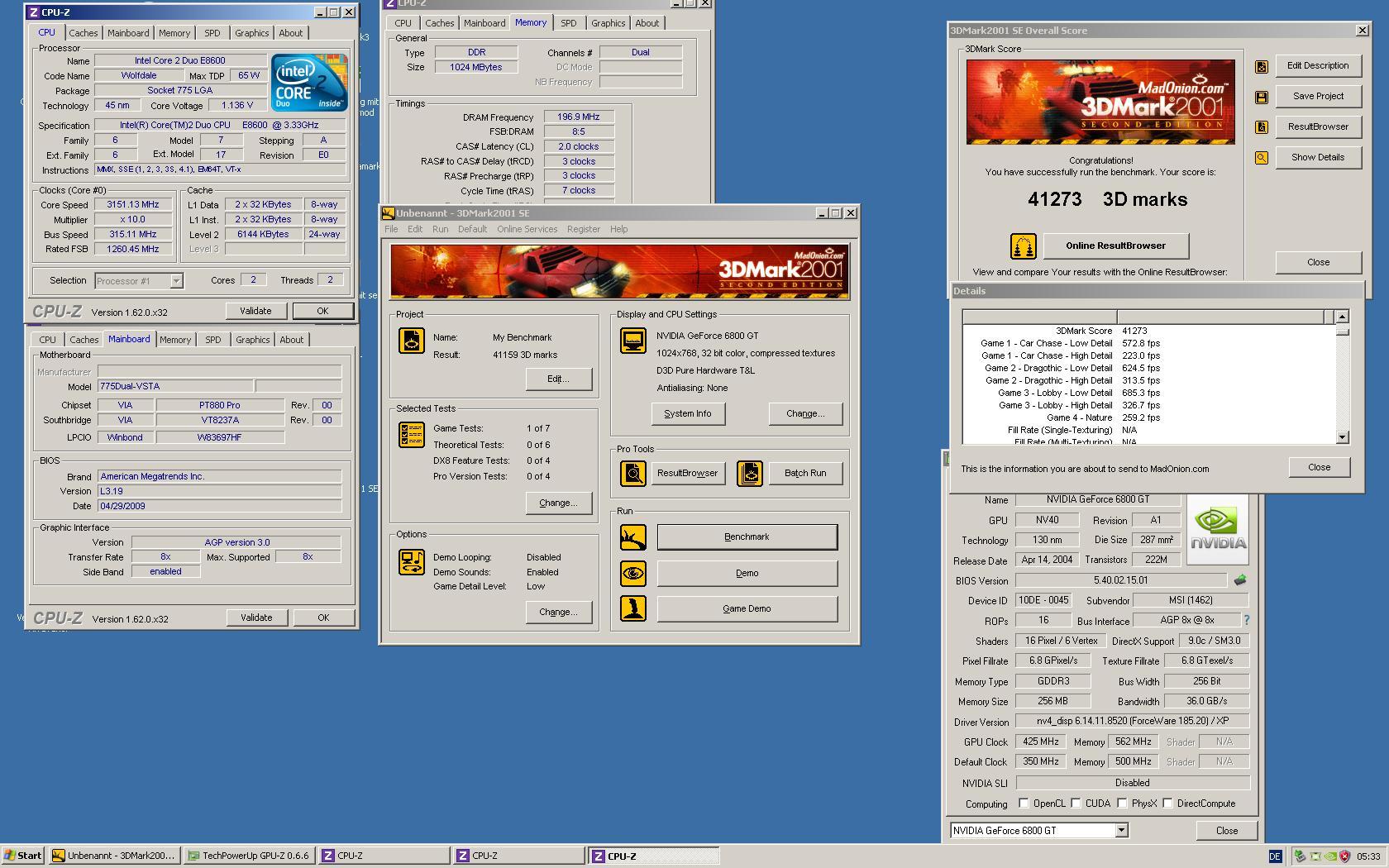Click Change in Display and CPU Settings
Image resolution: width=1389 pixels, height=868 pixels.
point(805,413)
